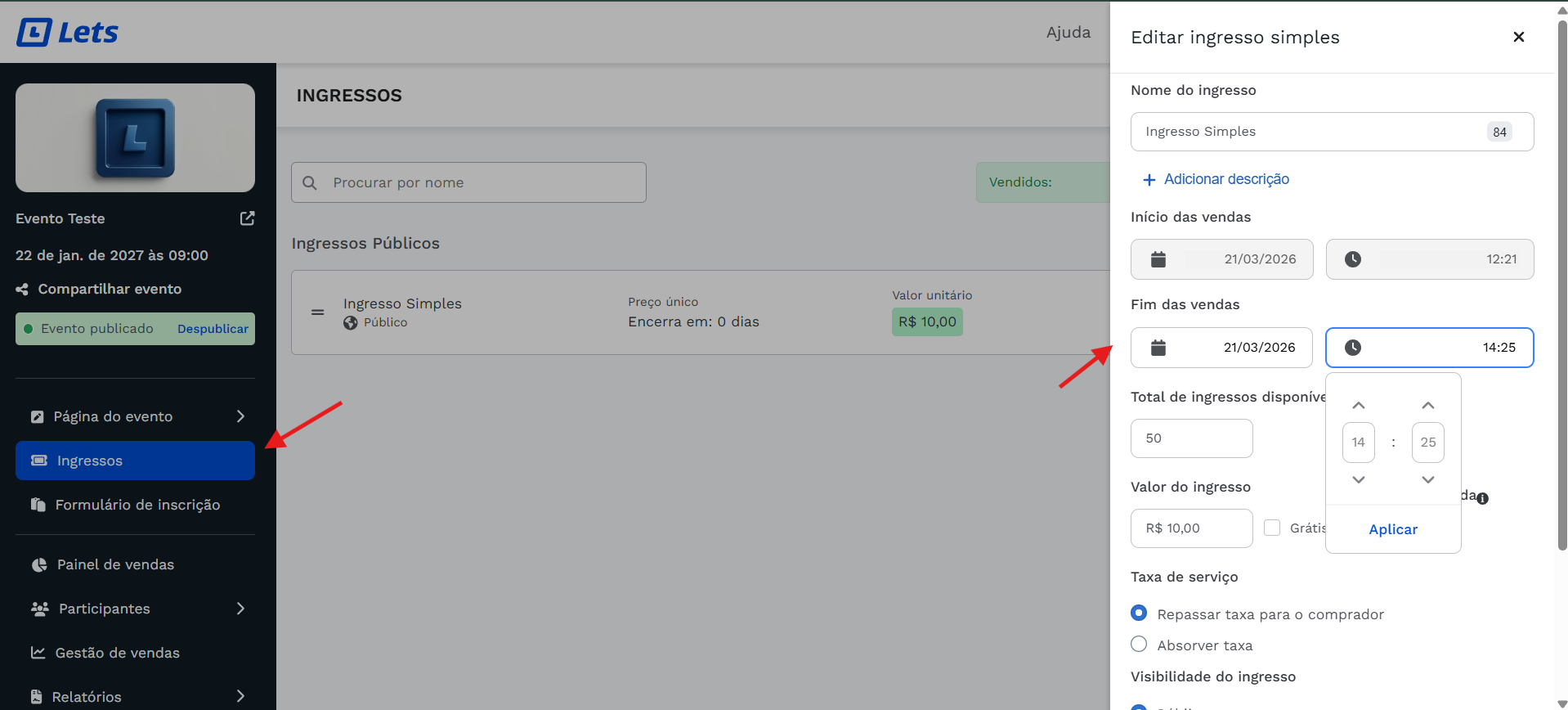Select the Absorver taxa option
The width and height of the screenshot is (1568, 710).
1139,645
